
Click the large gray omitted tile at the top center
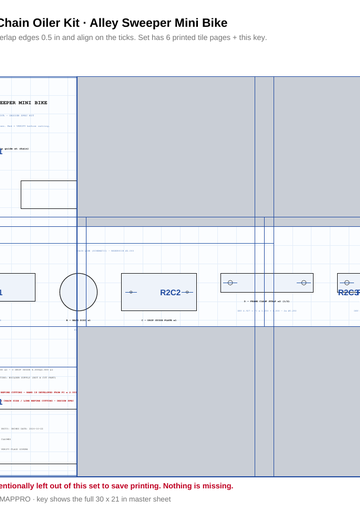[166, 147]
